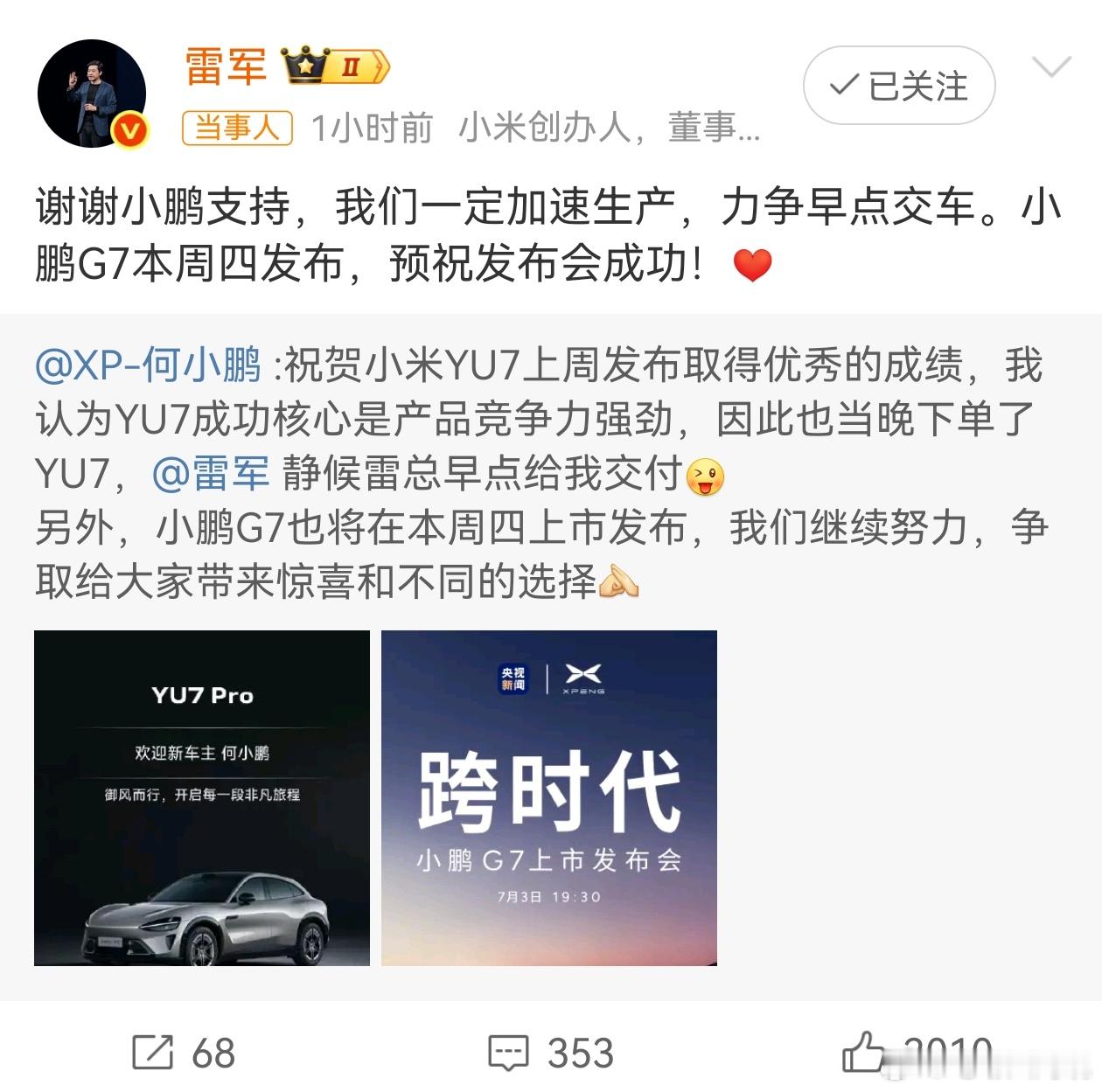Tap the 1小时前 timestamp
The image size is (1102, 1092).
(373, 129)
